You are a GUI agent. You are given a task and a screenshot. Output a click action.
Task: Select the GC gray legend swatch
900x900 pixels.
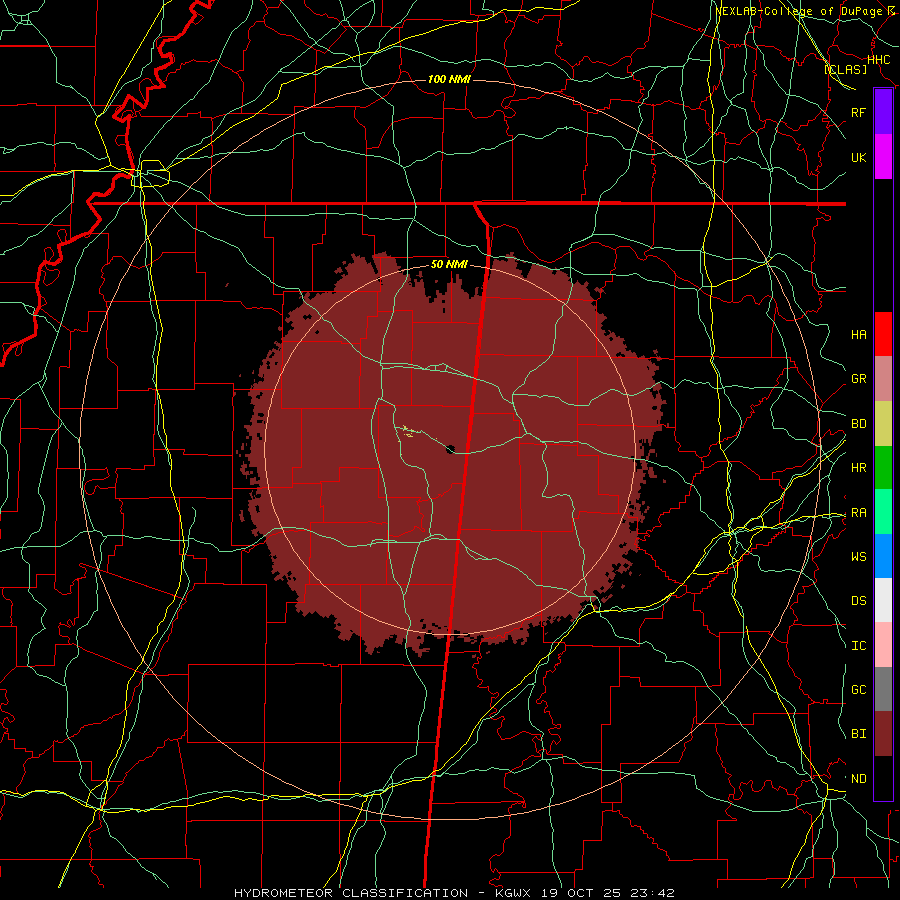click(x=883, y=689)
